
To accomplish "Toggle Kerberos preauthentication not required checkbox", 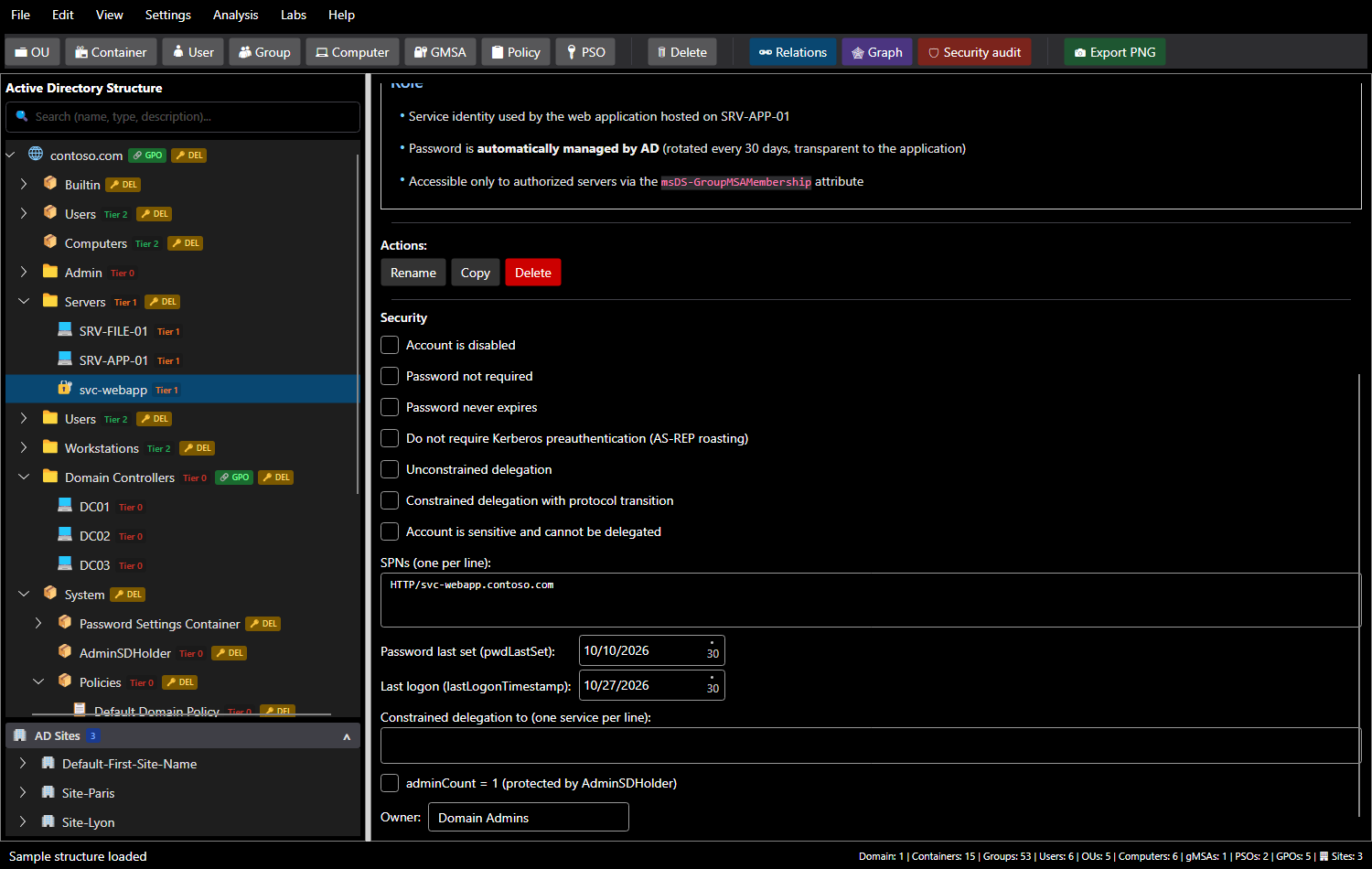I will [x=390, y=438].
